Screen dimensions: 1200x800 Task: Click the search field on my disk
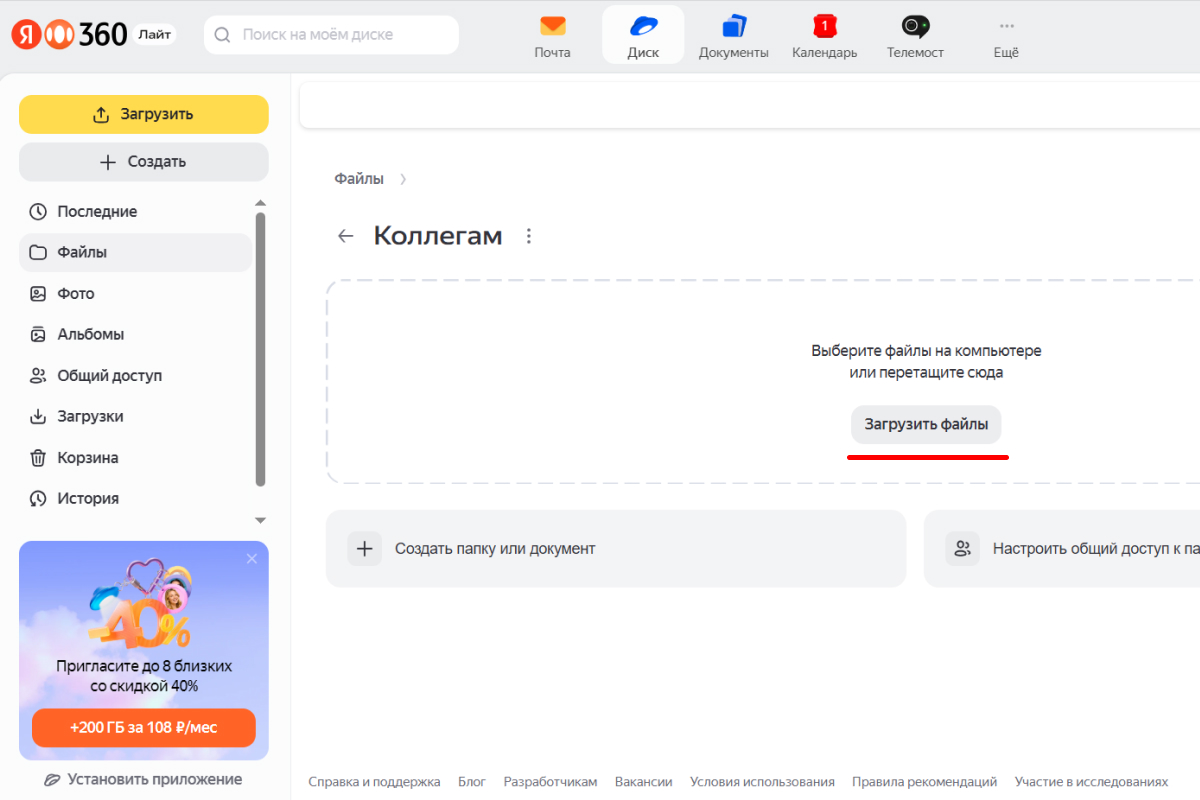pos(331,35)
